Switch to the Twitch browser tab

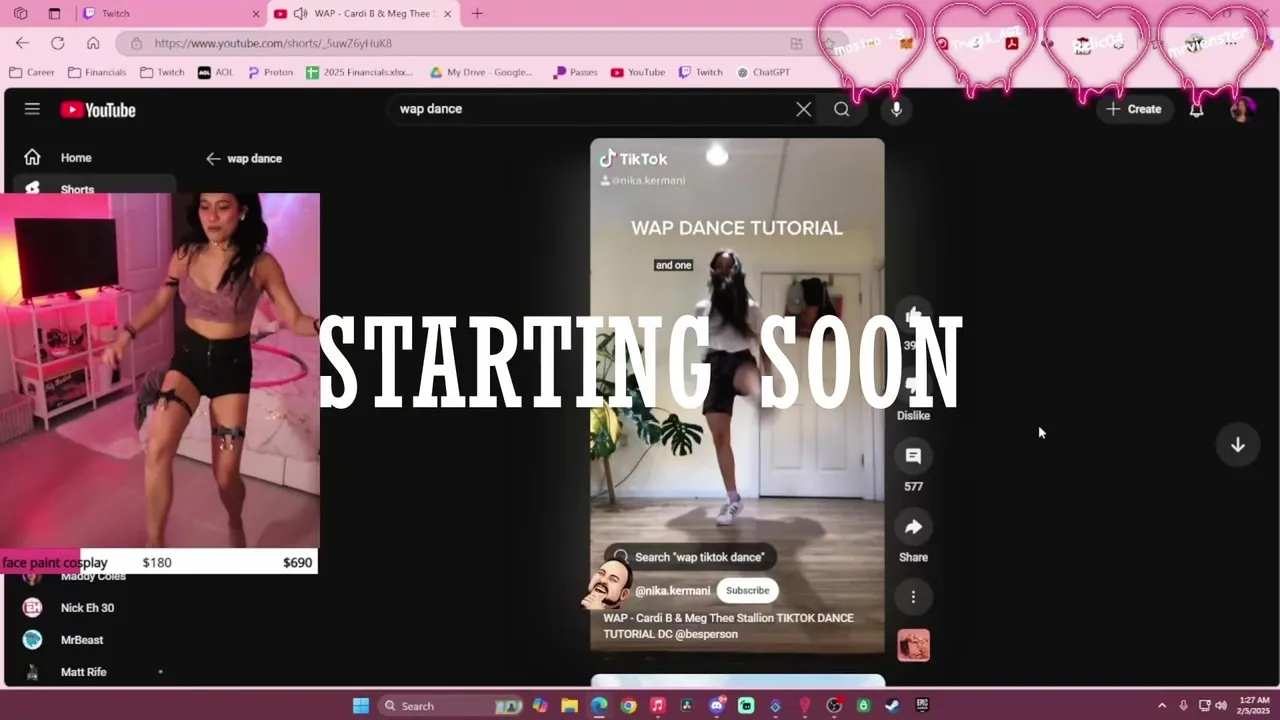pos(170,14)
